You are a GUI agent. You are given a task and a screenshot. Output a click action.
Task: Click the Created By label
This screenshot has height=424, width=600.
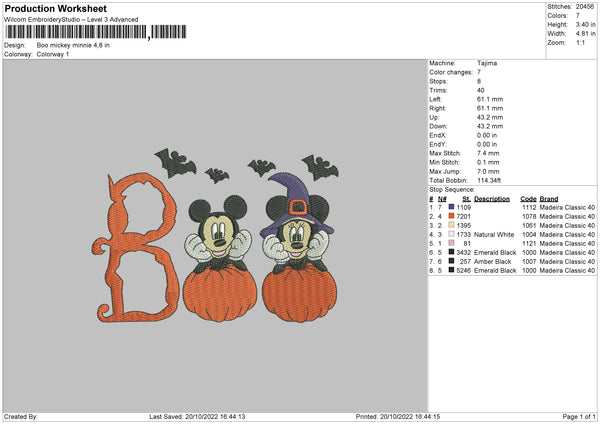pyautogui.click(x=21, y=416)
